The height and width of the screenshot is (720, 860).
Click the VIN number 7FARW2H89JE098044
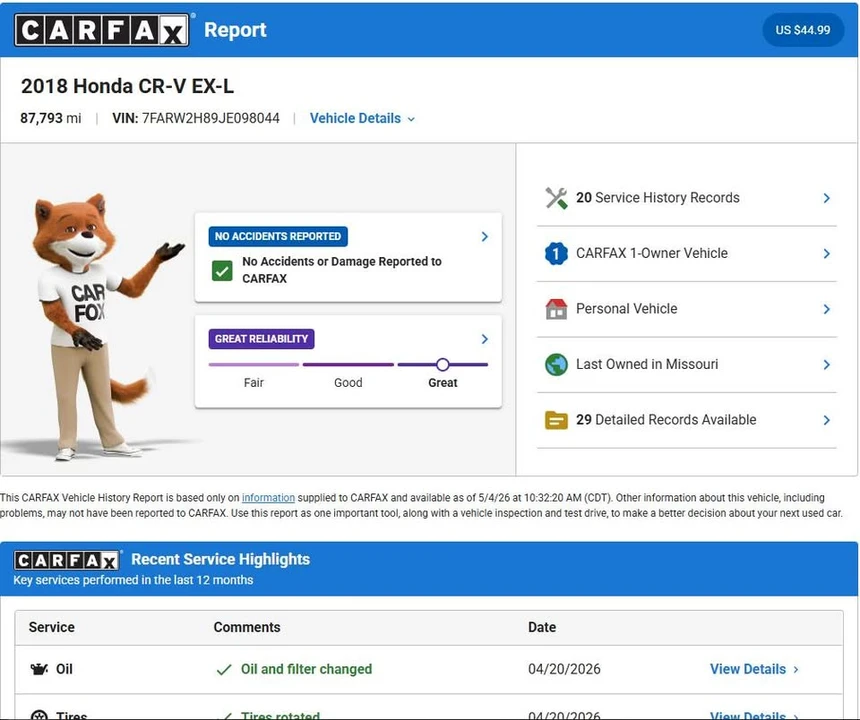tap(211, 118)
